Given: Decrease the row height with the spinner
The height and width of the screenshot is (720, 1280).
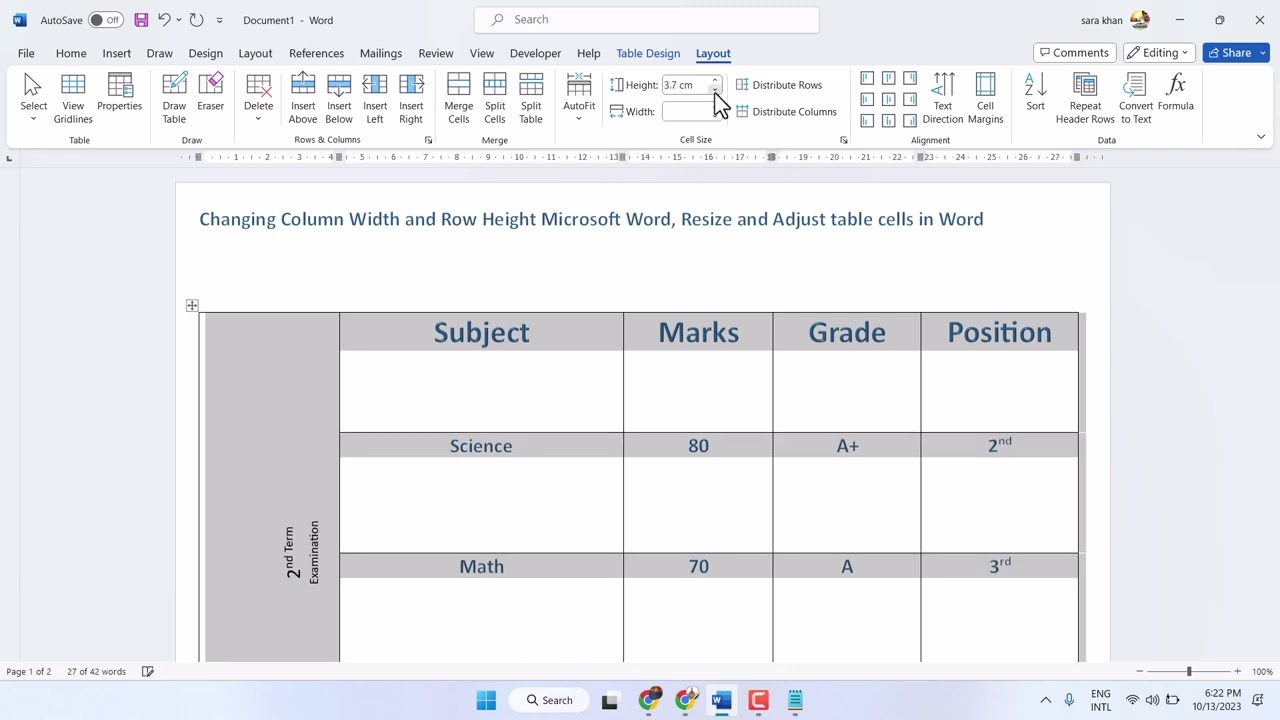Looking at the screenshot, I should (715, 90).
